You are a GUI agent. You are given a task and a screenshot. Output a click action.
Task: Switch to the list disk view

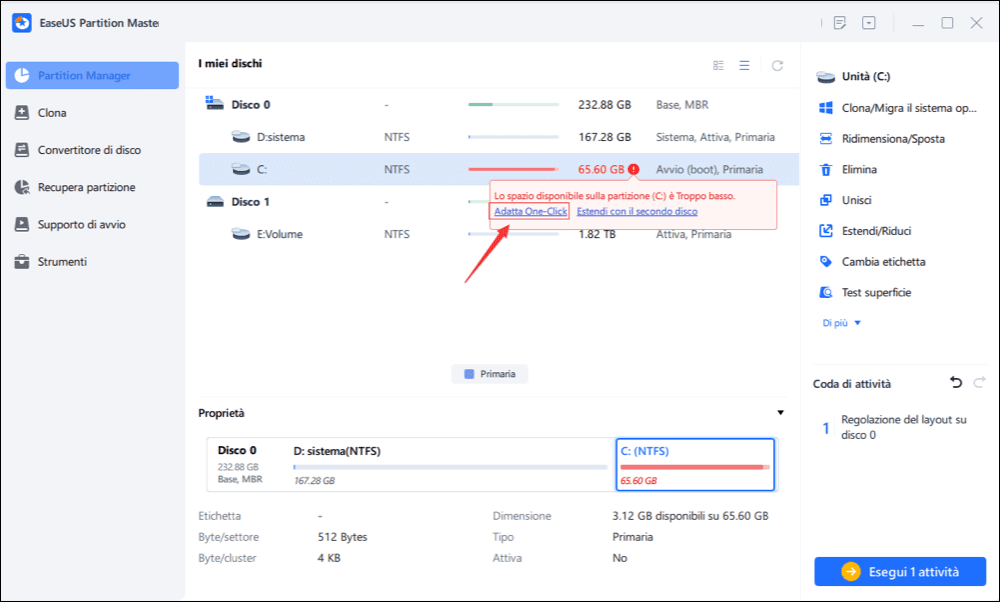pyautogui.click(x=744, y=65)
